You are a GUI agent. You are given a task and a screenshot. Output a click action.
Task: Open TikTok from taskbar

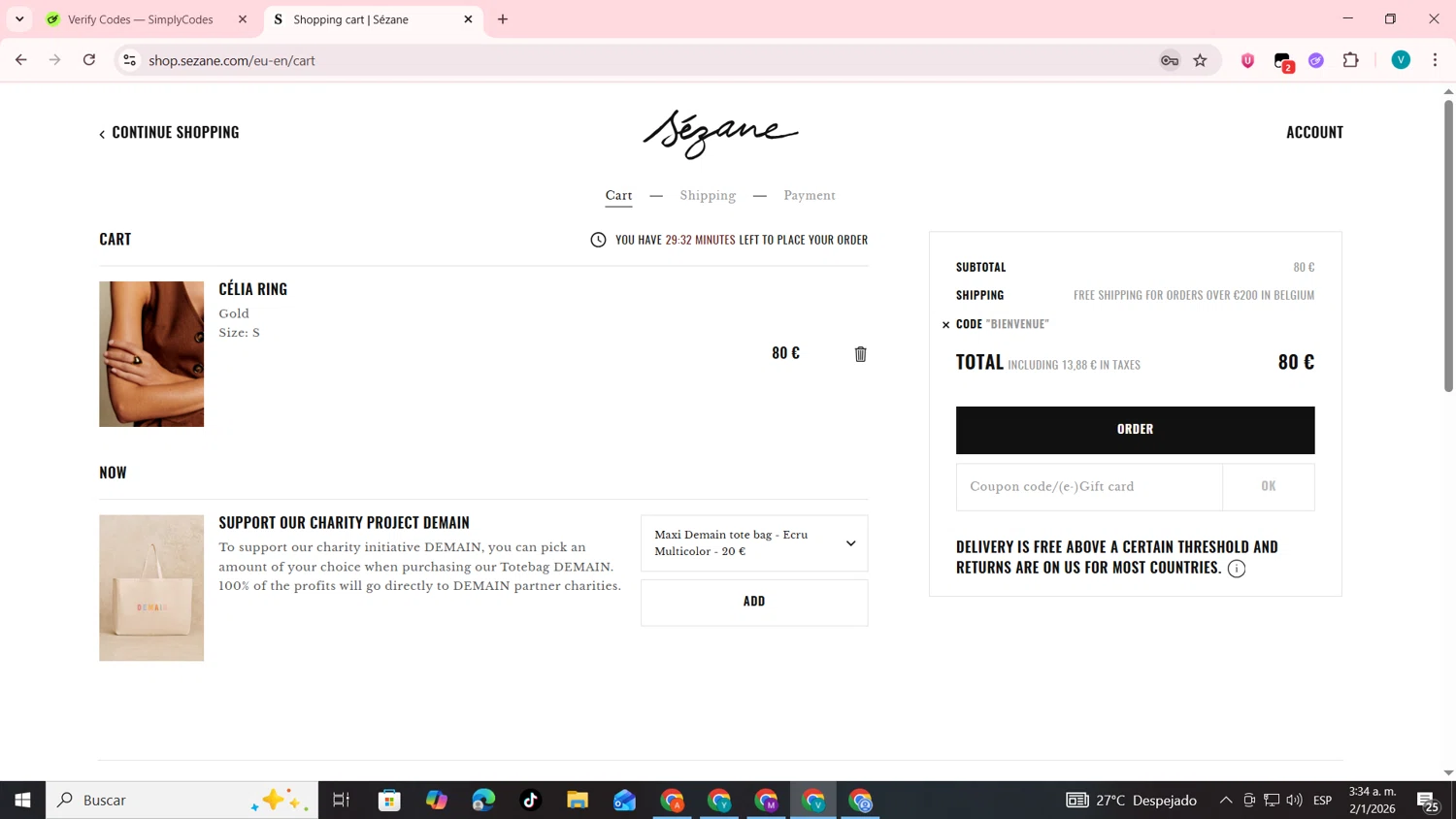click(x=530, y=801)
